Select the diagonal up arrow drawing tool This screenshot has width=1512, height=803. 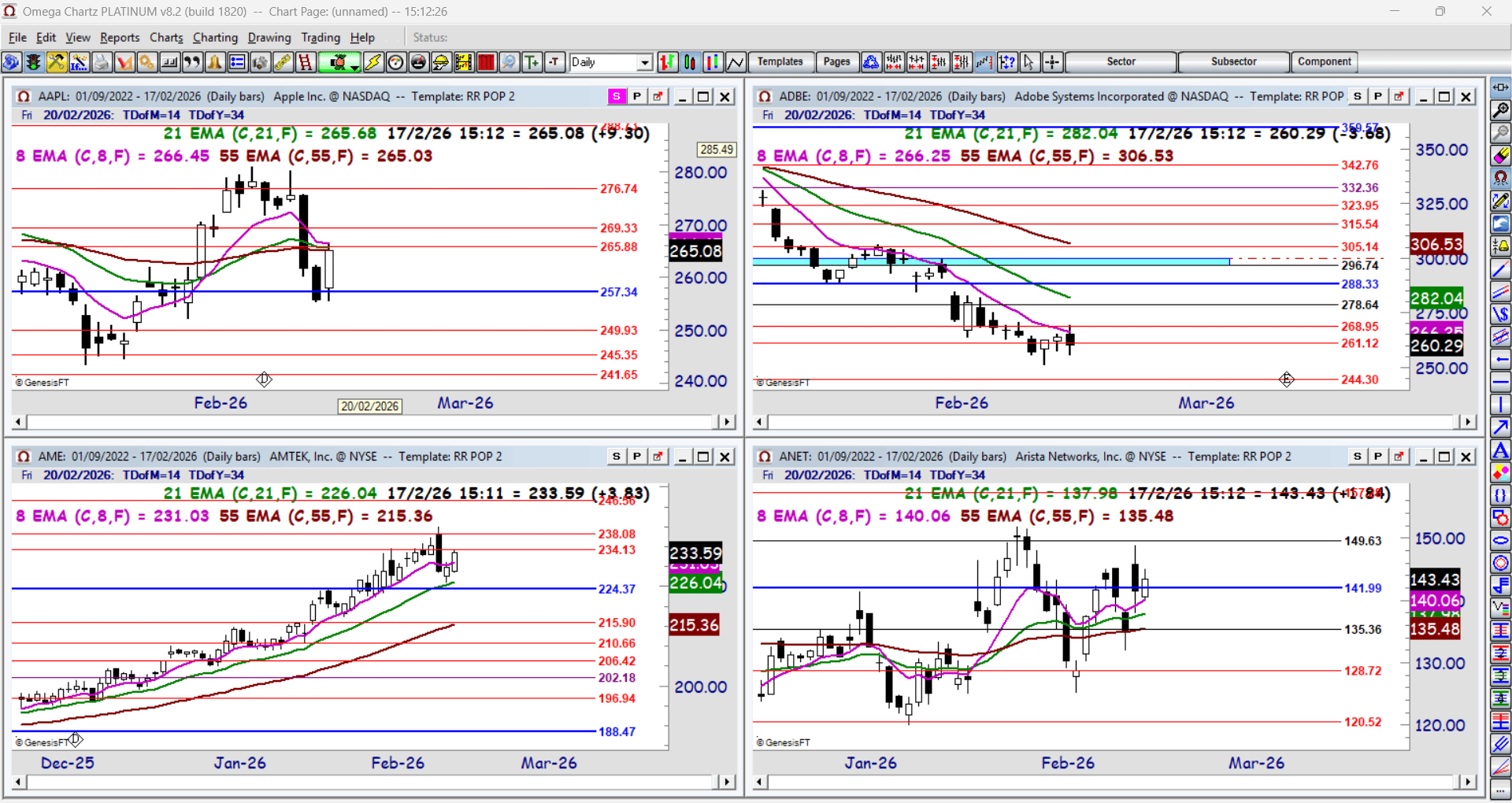tap(1501, 427)
